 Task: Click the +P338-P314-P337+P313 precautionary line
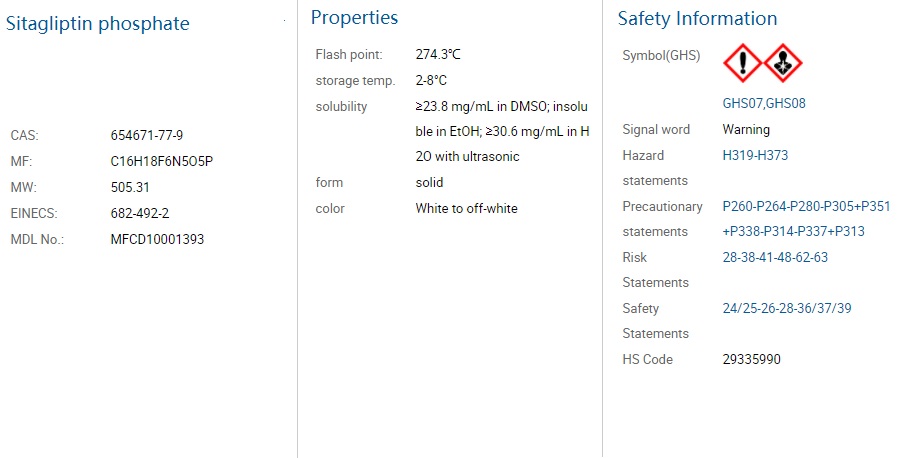pyautogui.click(x=794, y=231)
